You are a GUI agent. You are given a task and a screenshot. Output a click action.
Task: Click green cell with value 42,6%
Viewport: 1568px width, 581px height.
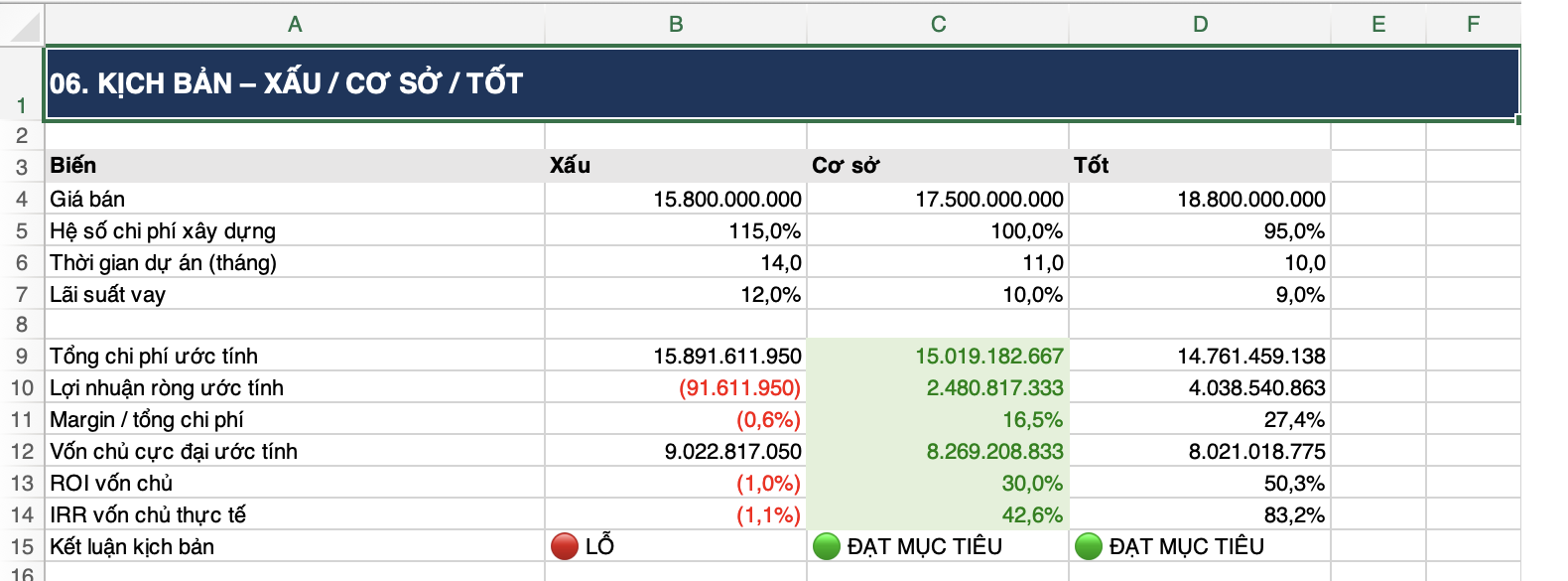(938, 514)
